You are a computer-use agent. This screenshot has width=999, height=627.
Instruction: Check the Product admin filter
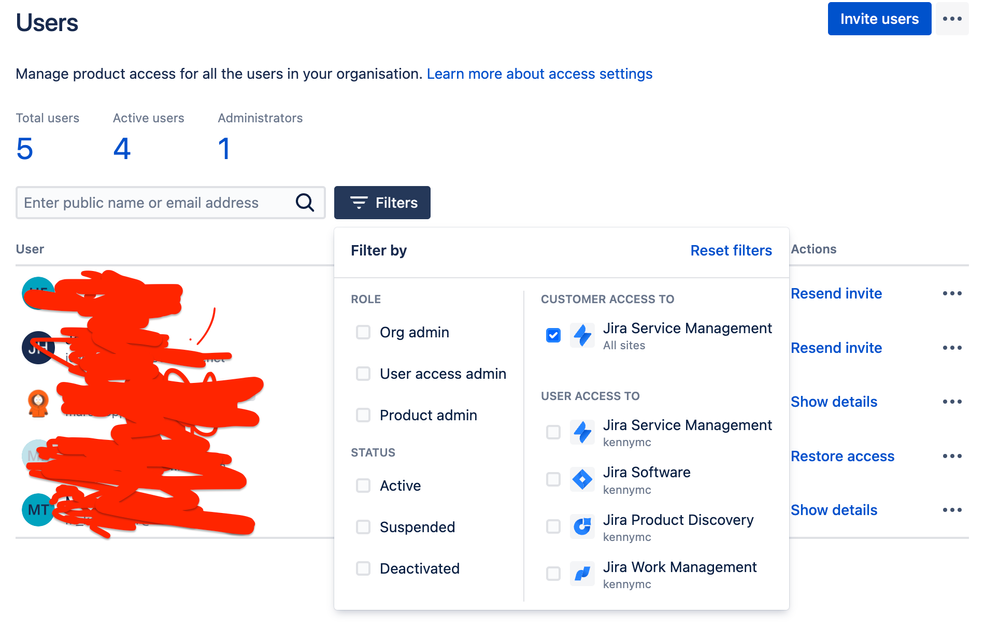coord(363,415)
